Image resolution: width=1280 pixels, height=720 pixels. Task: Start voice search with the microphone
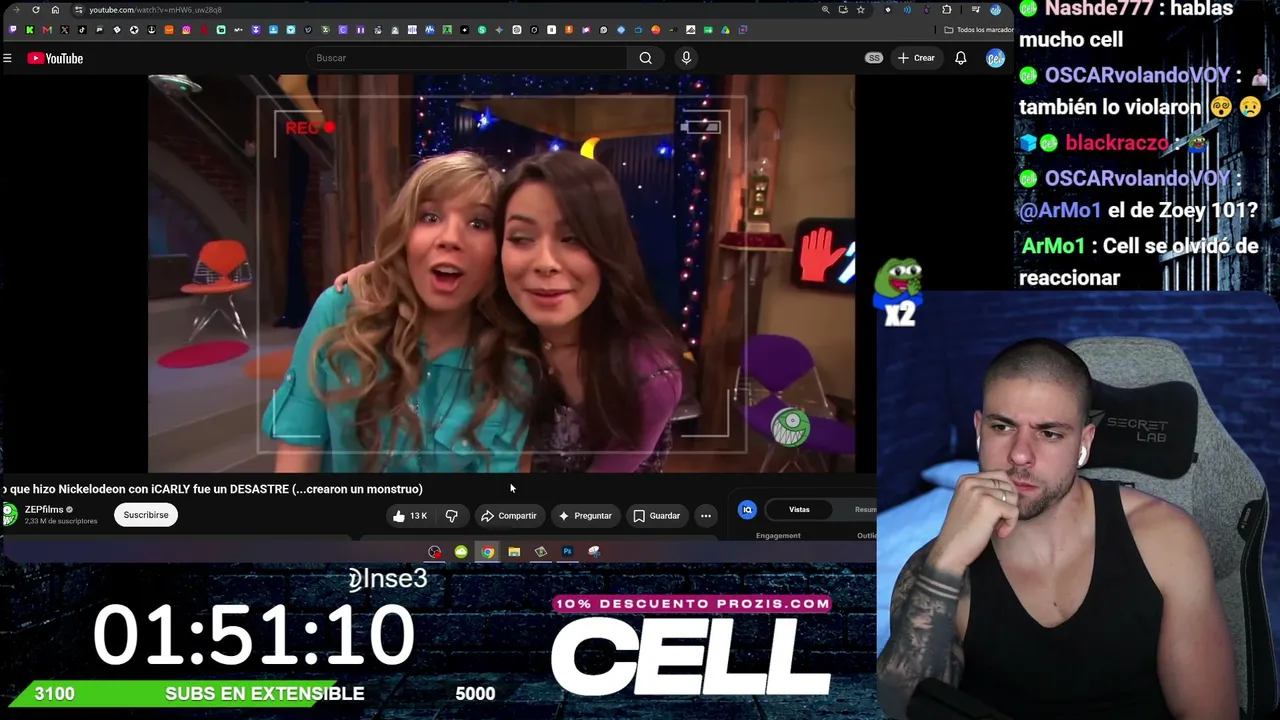click(x=686, y=58)
